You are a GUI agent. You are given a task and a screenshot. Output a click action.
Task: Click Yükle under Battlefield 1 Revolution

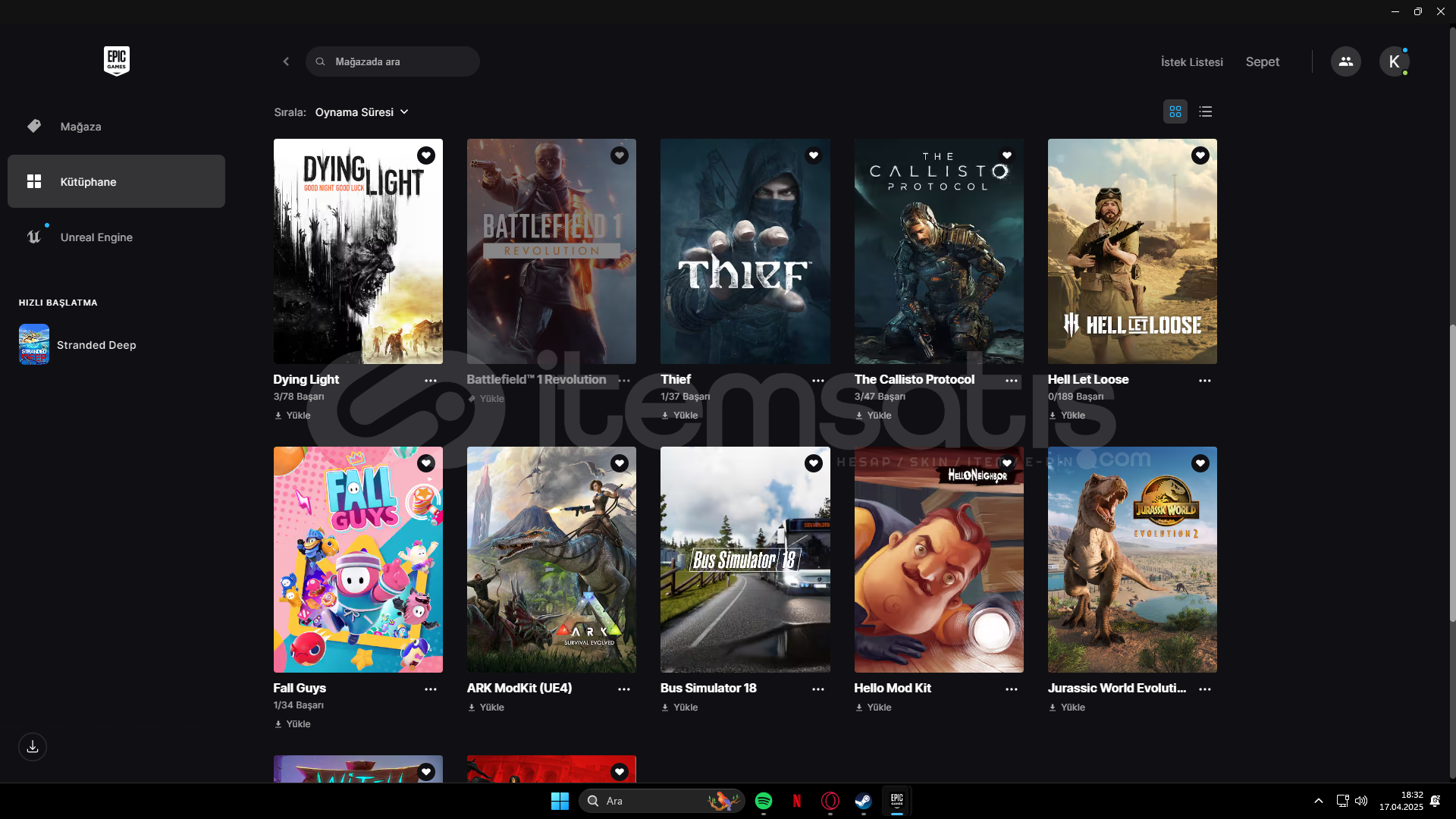(486, 399)
